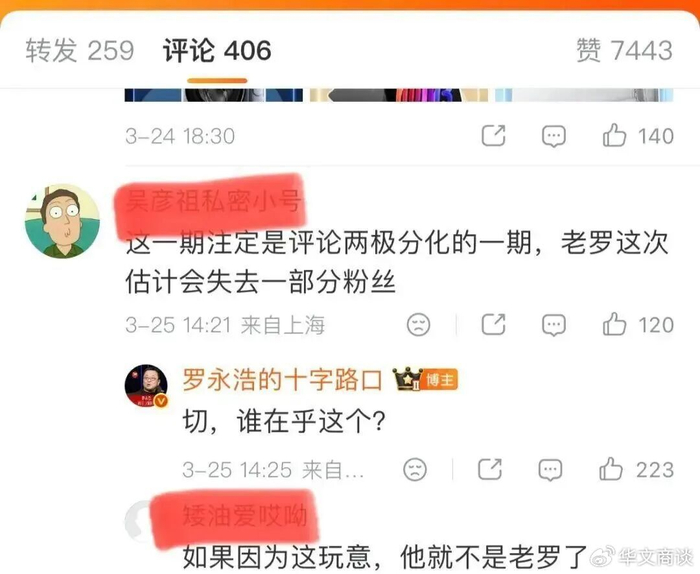
Task: Tap the sad face on 14:21 comment
Action: (x=419, y=324)
